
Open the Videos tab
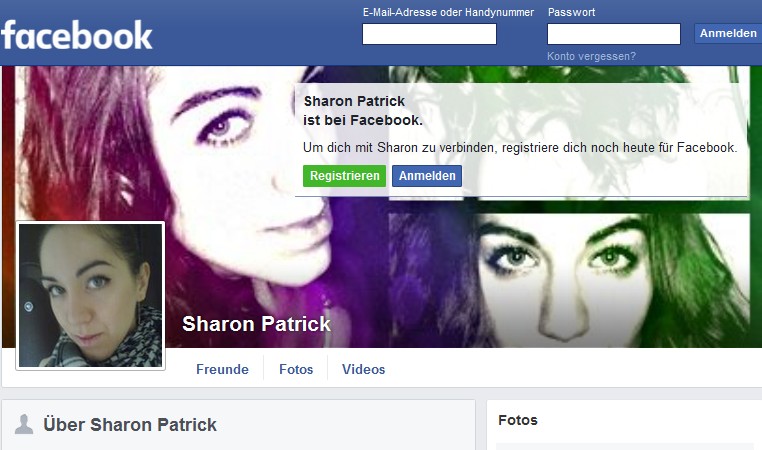tap(364, 369)
